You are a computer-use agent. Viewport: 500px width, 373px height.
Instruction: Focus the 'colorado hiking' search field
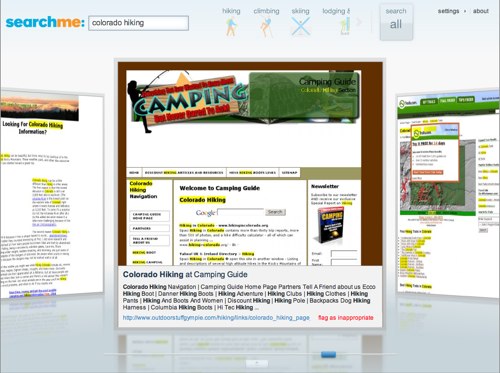click(x=138, y=23)
